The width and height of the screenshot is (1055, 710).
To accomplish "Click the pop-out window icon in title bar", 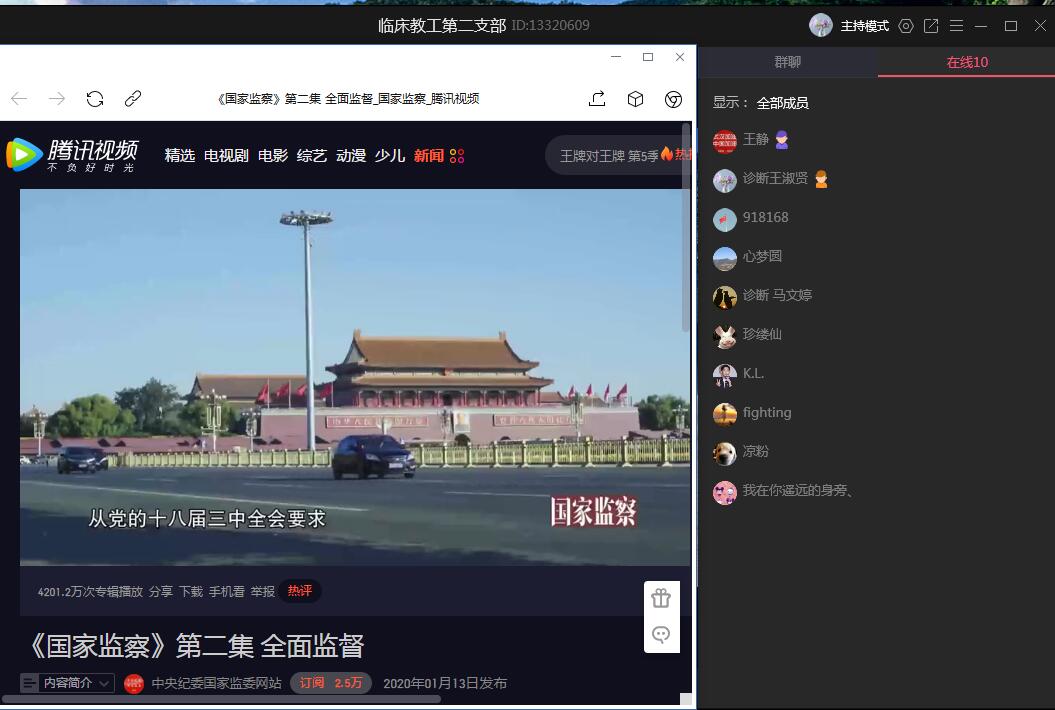I will tap(931, 26).
